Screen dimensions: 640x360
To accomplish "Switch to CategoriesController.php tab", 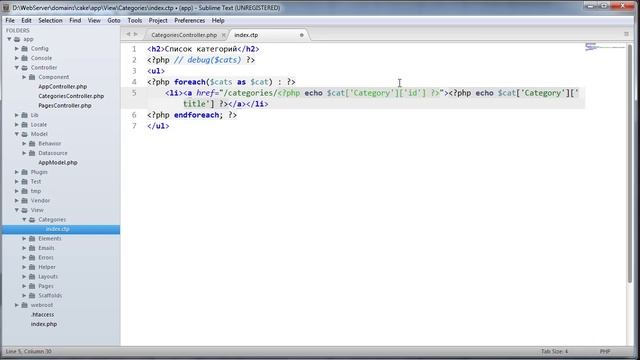I will coord(184,35).
